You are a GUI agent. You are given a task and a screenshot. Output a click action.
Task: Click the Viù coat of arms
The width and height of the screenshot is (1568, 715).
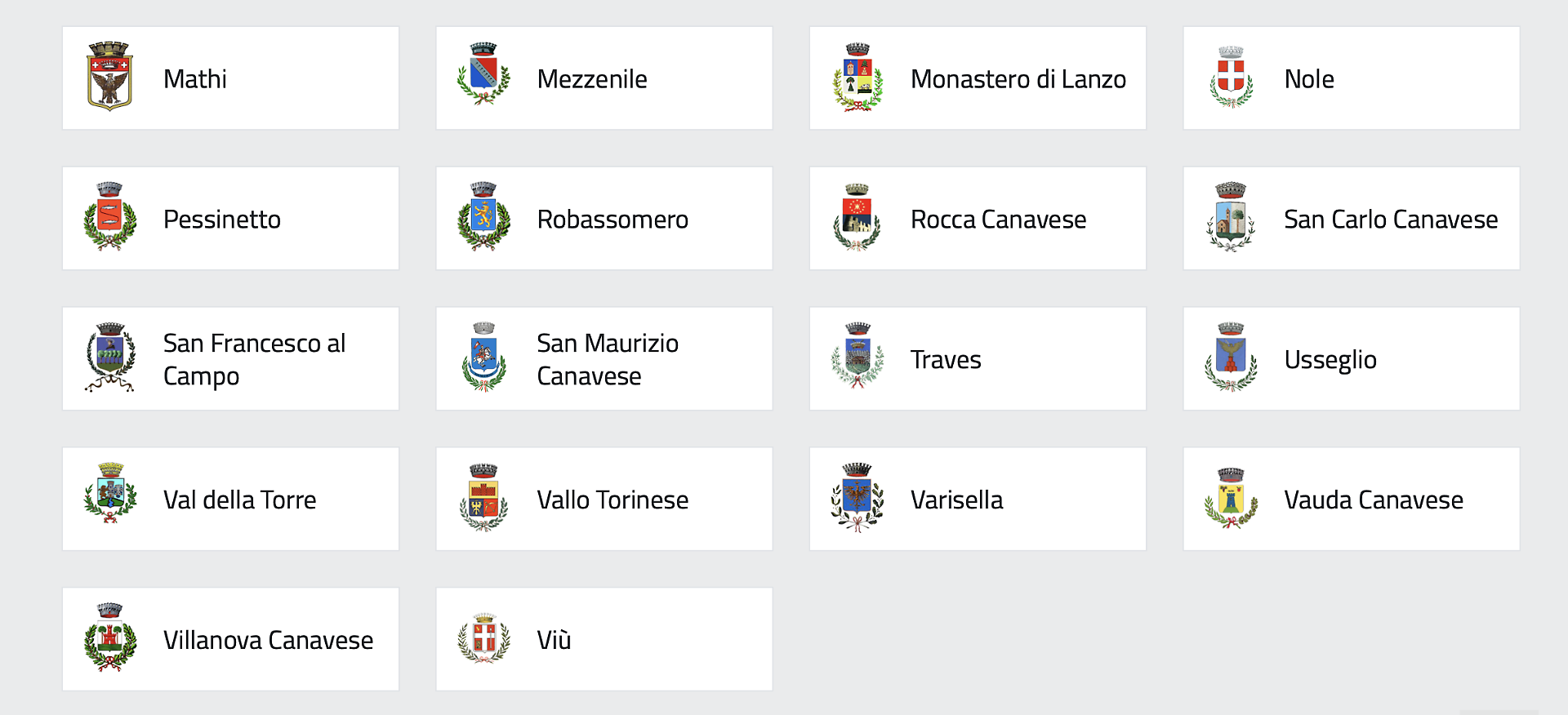click(483, 638)
